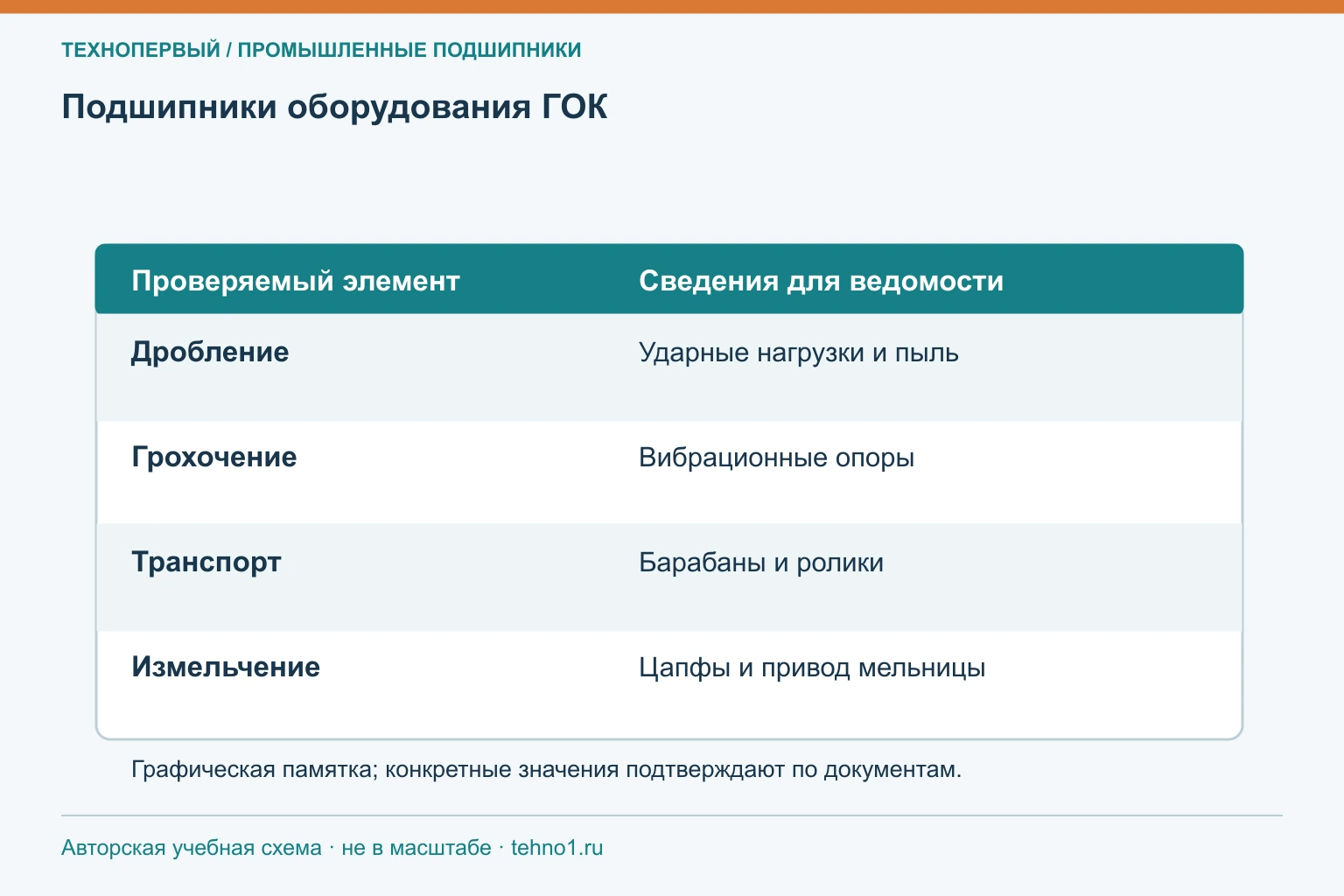Select the row label "Транспорт"
The image size is (1344, 896).
[x=206, y=562]
